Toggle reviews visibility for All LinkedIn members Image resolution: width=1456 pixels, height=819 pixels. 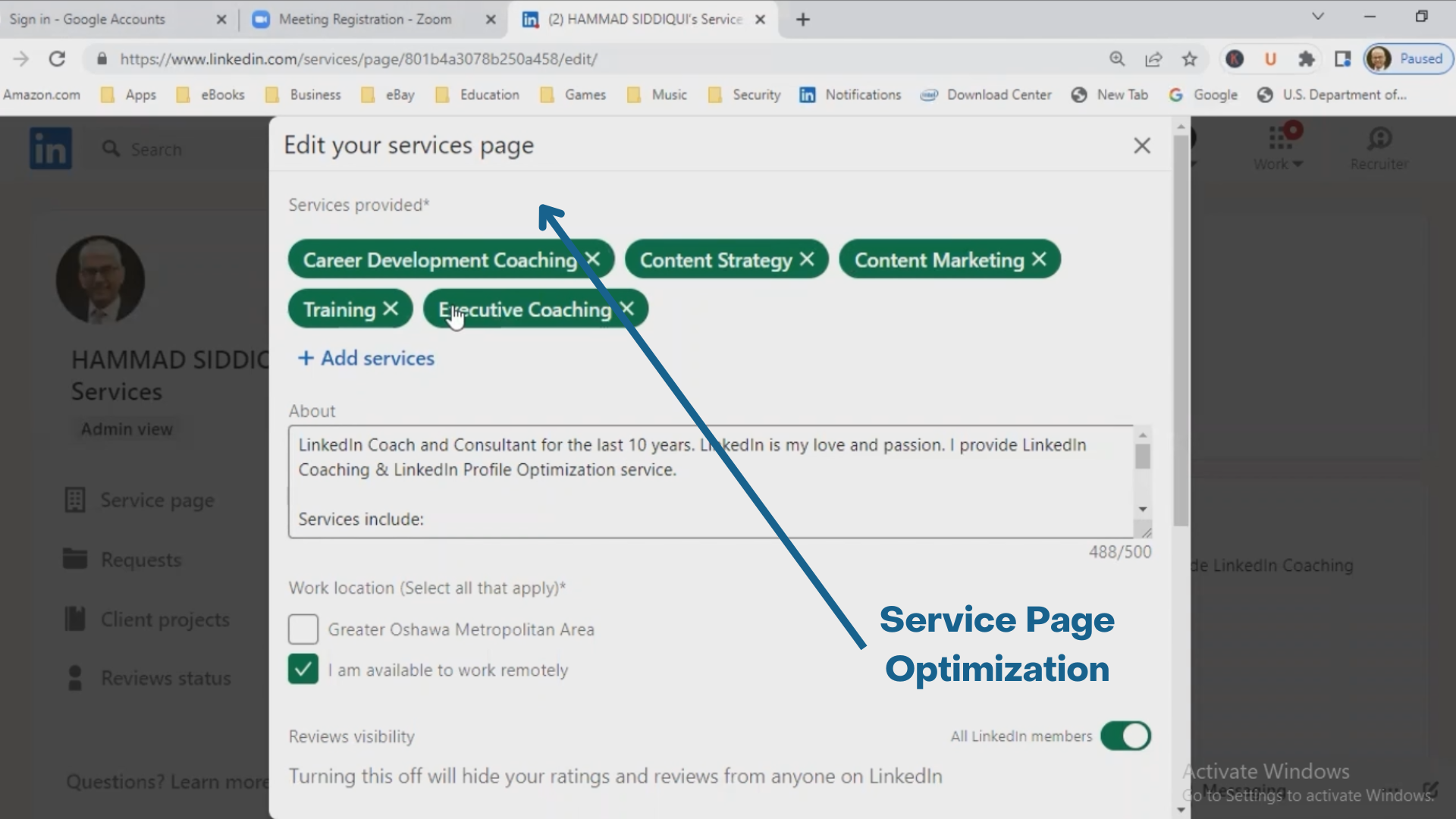1125,736
